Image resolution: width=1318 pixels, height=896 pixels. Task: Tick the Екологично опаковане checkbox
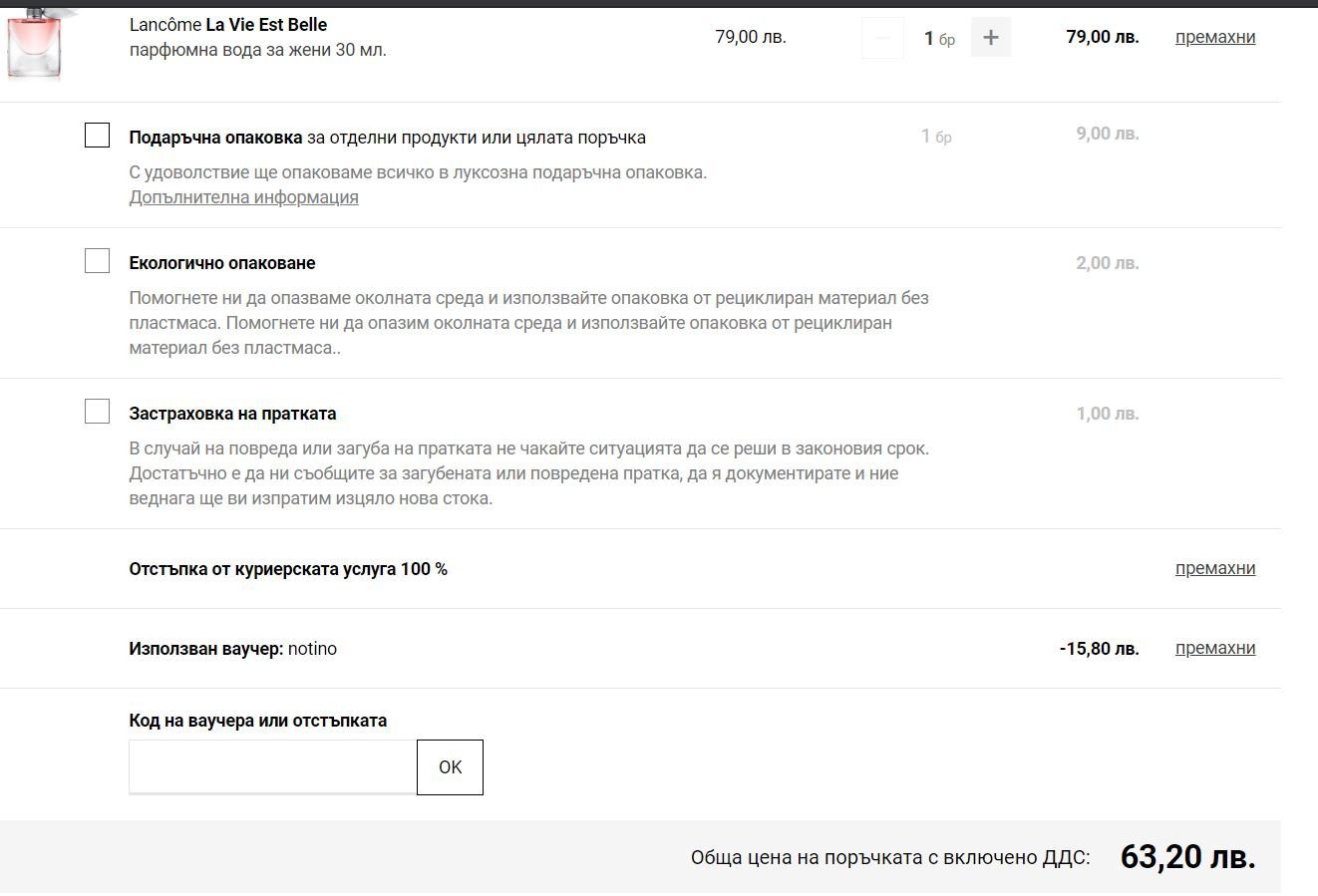click(98, 261)
